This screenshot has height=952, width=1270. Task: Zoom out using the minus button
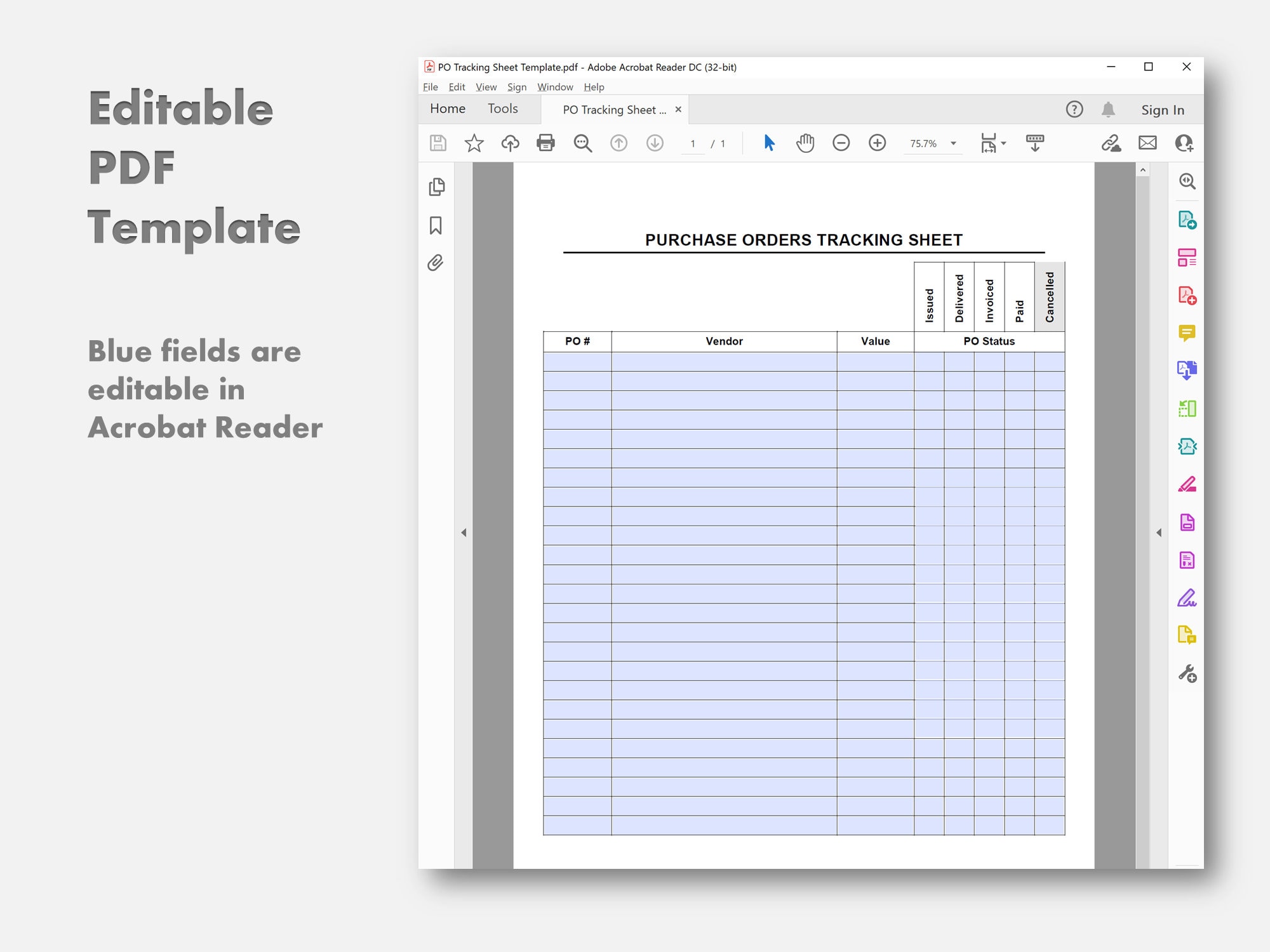[x=841, y=143]
